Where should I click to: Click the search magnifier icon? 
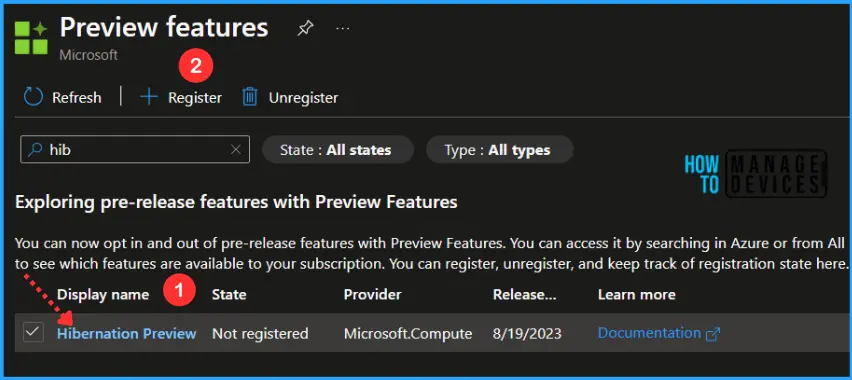tap(35, 149)
